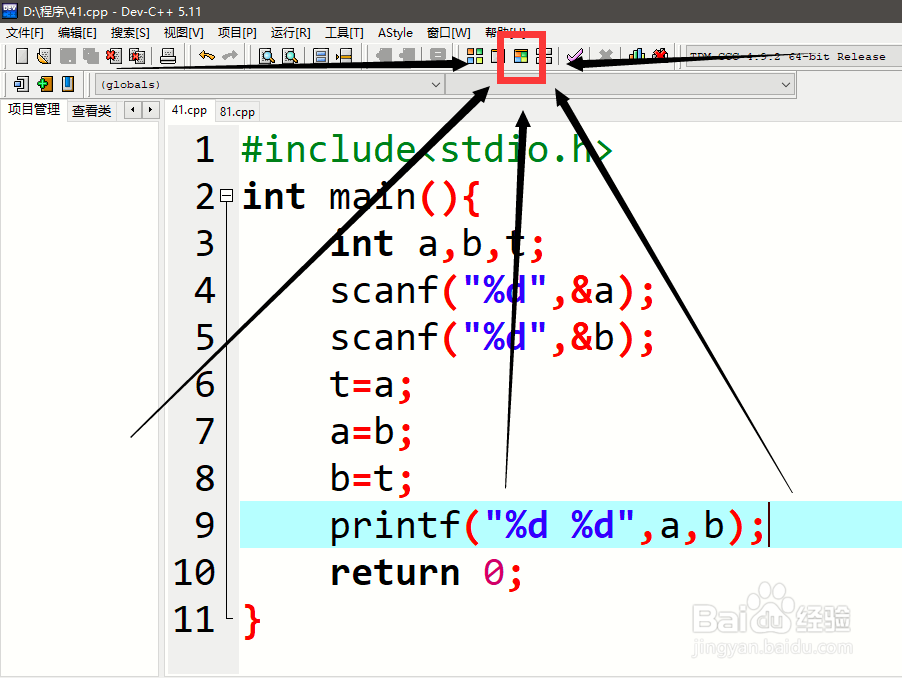
Task: Close current file via red X icon
Action: [113, 56]
